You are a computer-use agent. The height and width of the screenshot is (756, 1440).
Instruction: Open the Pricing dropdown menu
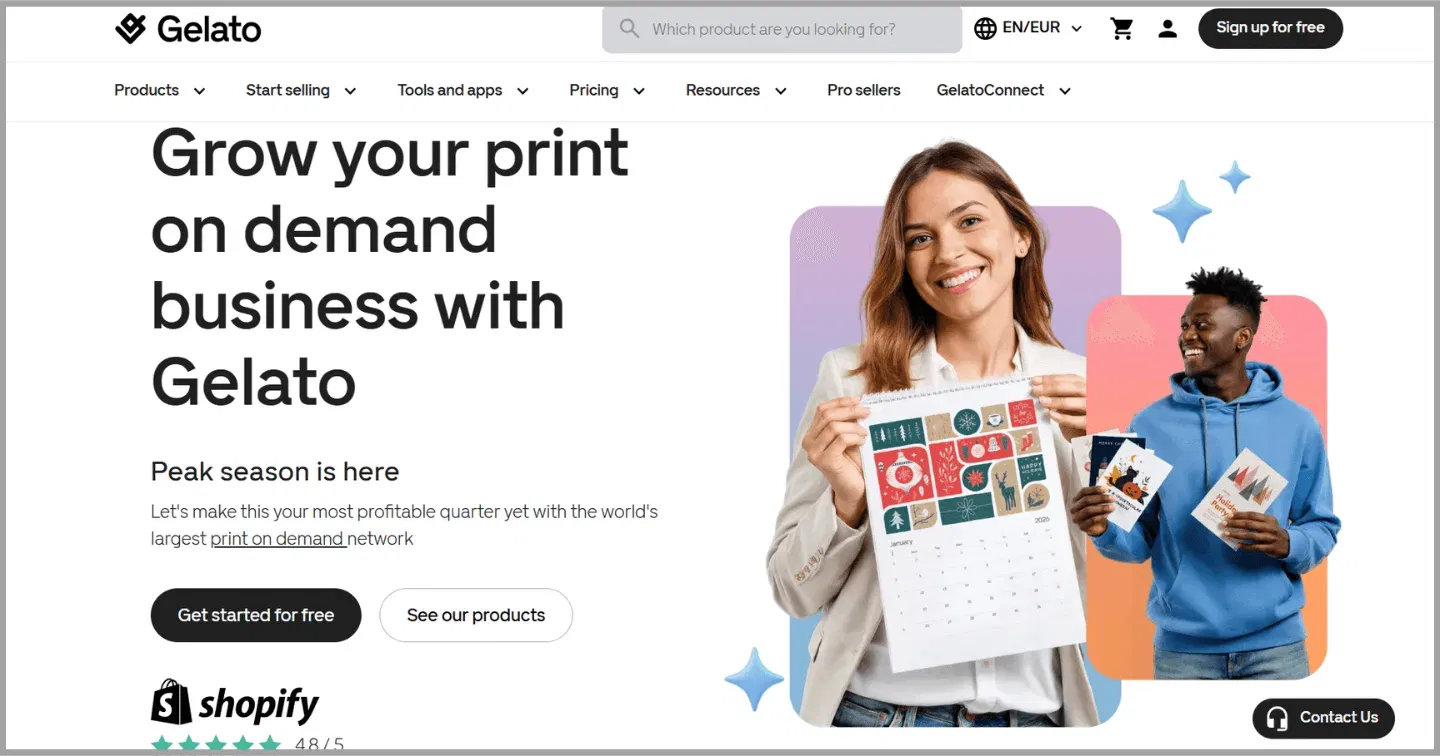(607, 90)
